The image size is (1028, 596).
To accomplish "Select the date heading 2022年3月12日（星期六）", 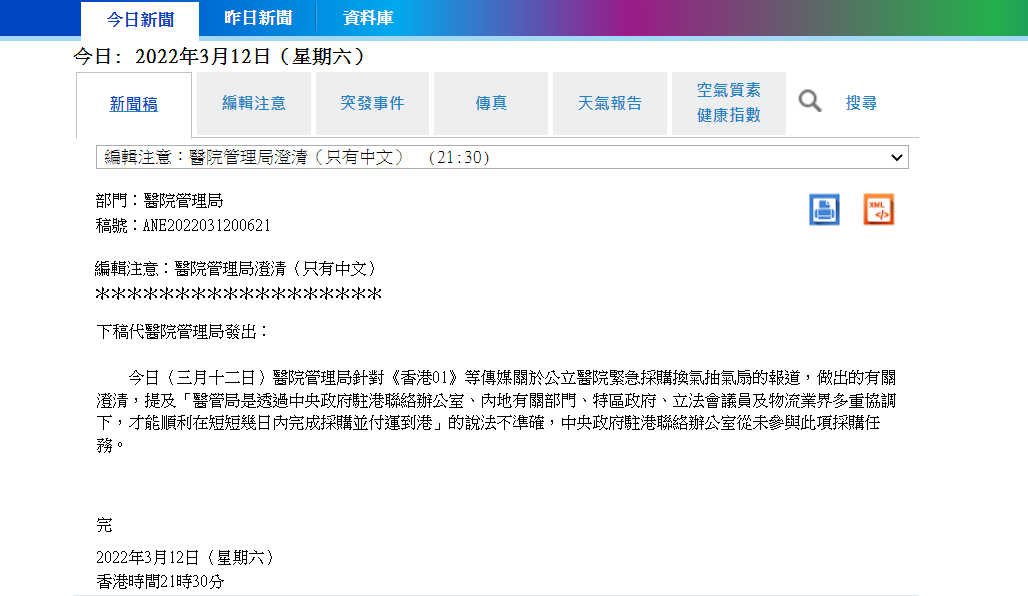I will [250, 56].
